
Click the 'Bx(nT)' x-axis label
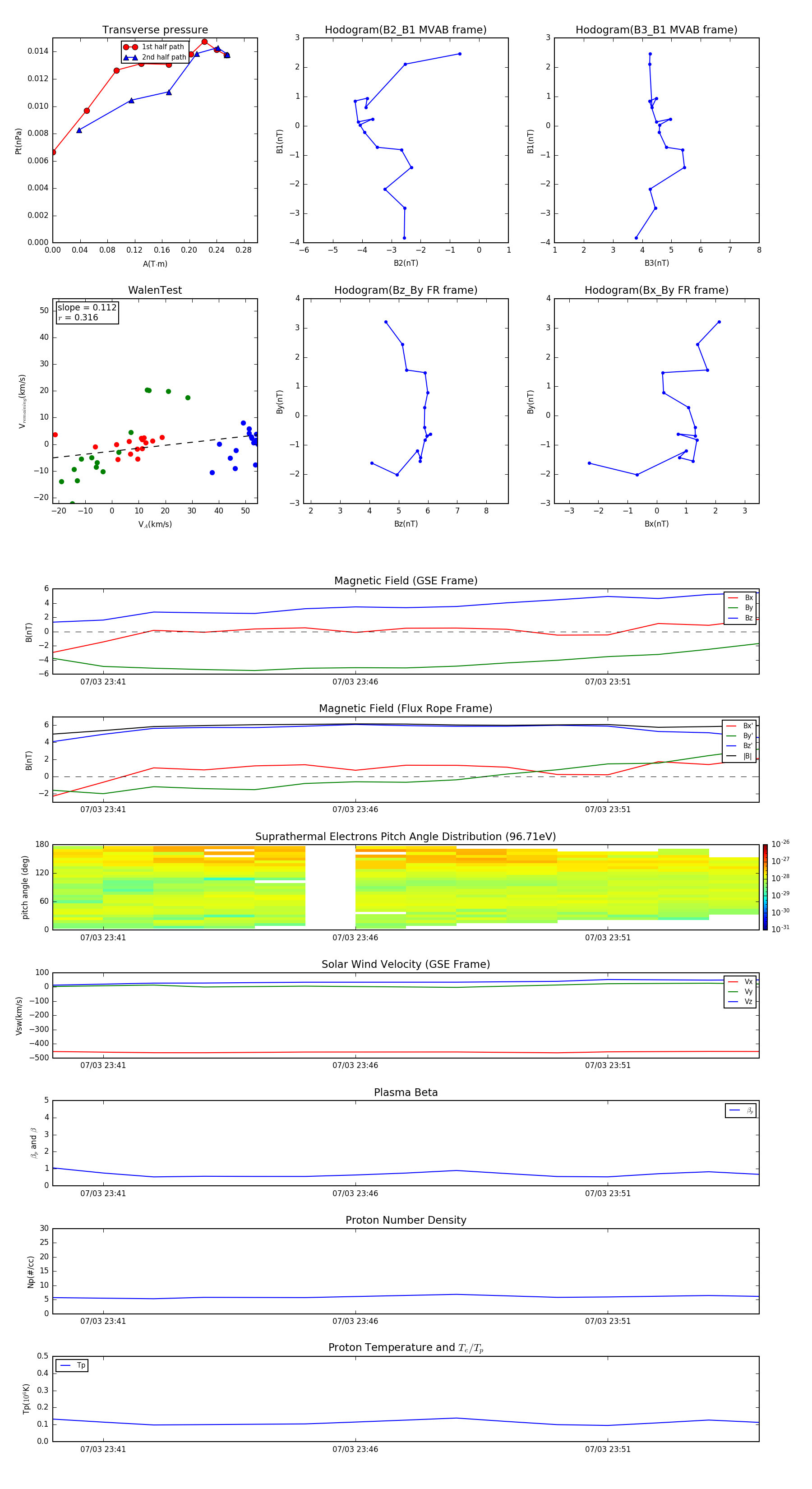pyautogui.click(x=656, y=524)
